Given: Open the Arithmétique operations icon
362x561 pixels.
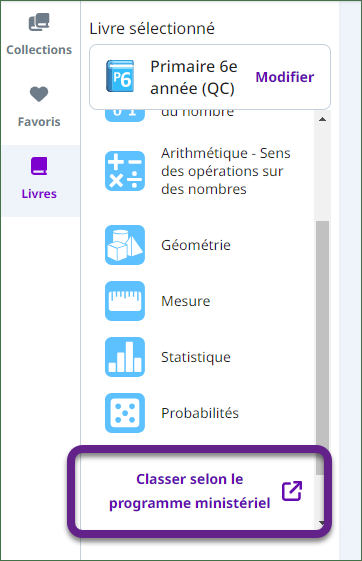Looking at the screenshot, I should (x=125, y=171).
